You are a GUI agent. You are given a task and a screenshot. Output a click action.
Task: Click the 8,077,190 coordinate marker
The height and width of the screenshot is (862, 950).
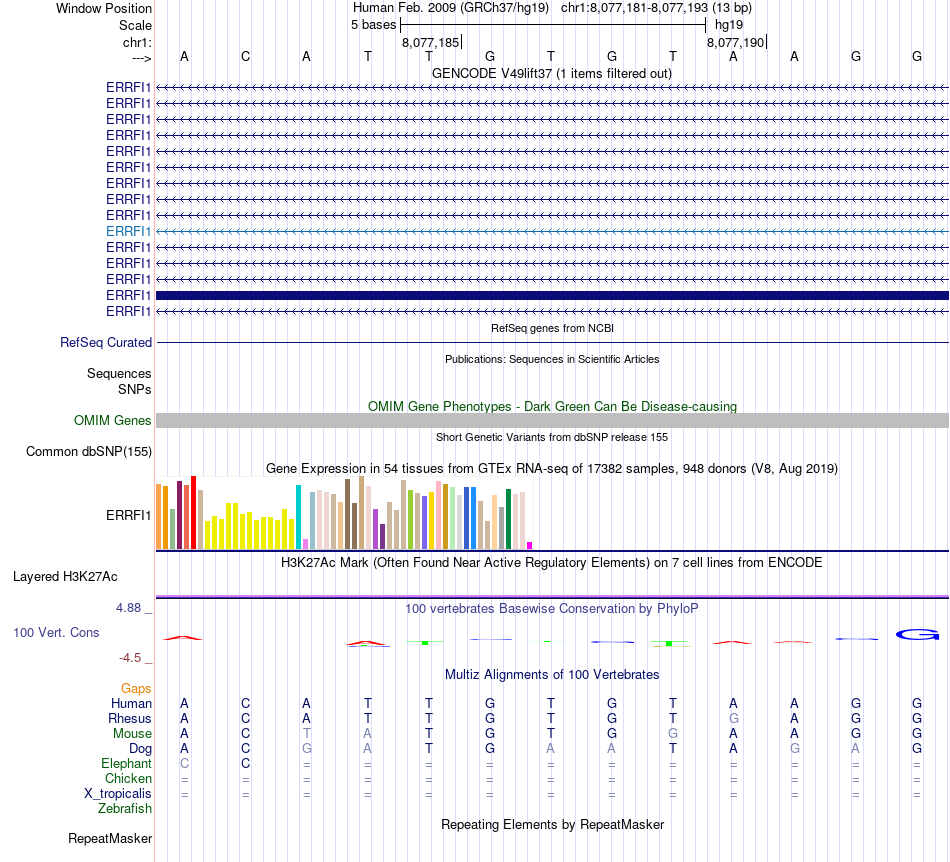pyautogui.click(x=735, y=42)
